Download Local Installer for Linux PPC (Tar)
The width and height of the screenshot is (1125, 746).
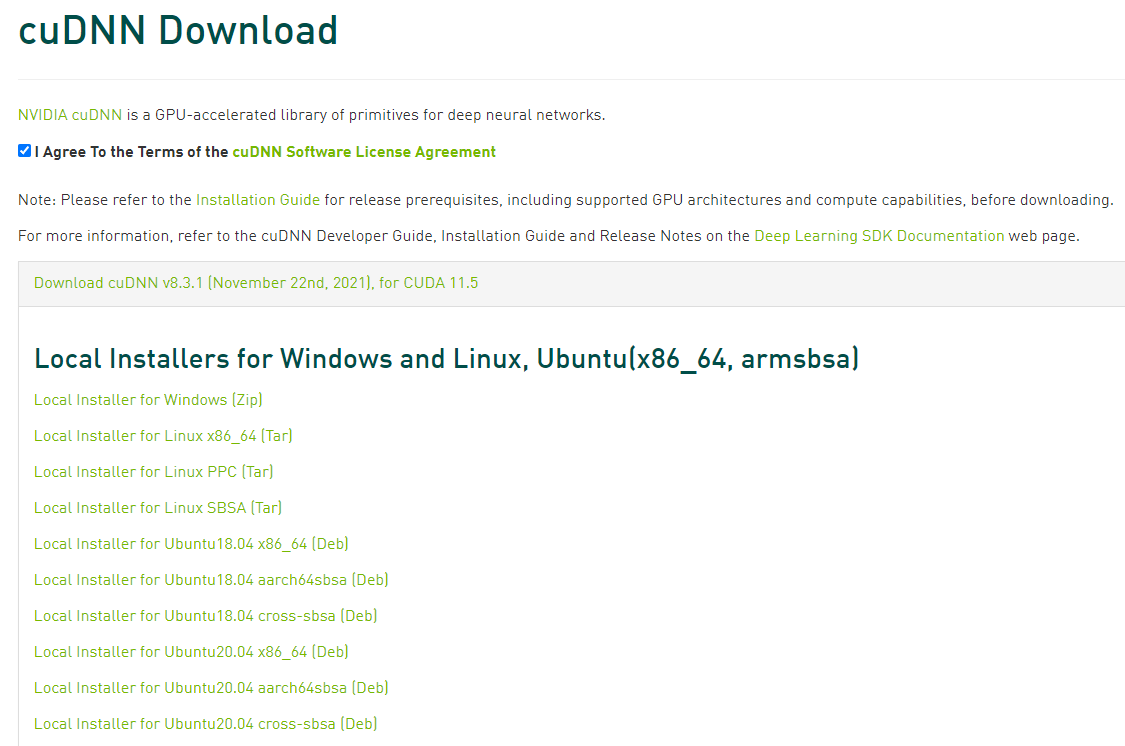(x=154, y=471)
